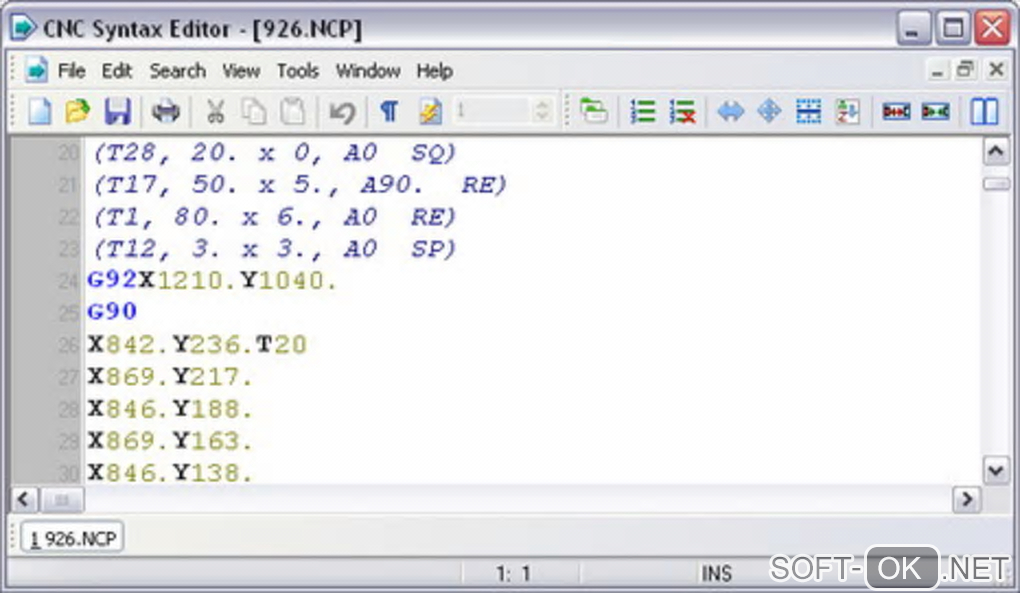Click the document icon left of File menu

coord(36,70)
